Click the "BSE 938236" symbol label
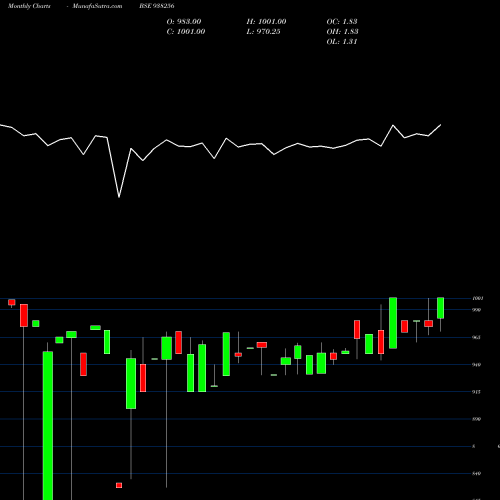 pos(157,6)
